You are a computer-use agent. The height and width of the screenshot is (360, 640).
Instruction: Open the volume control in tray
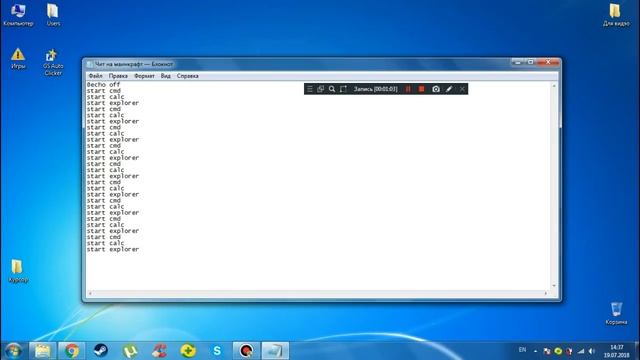tap(592, 351)
